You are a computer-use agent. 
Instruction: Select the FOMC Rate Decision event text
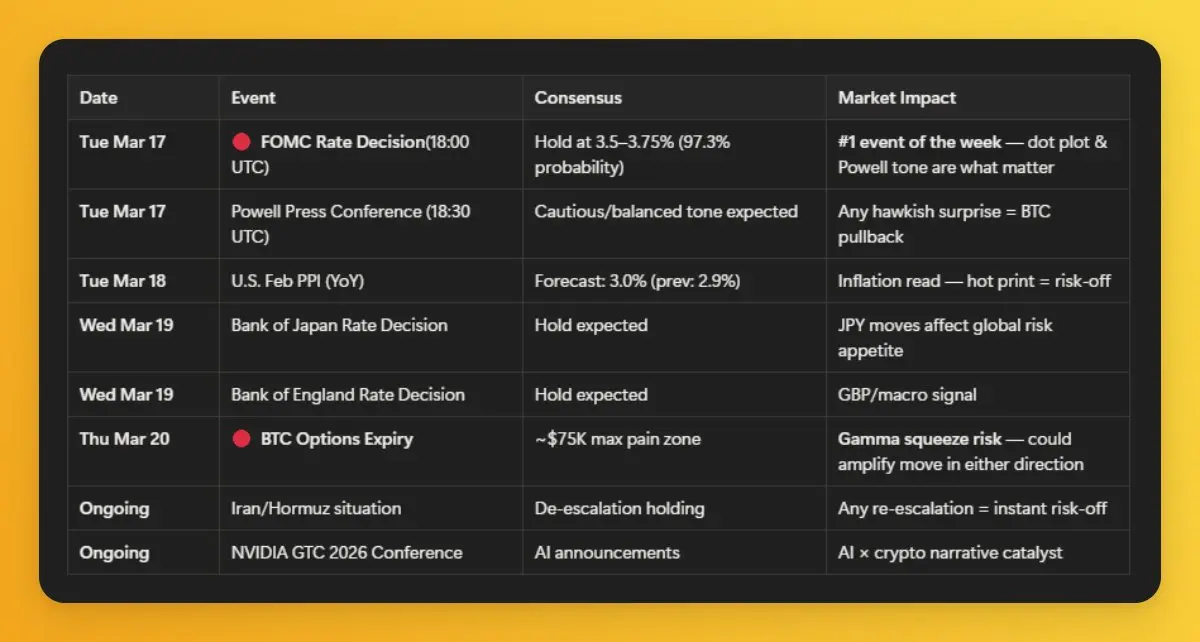click(342, 142)
